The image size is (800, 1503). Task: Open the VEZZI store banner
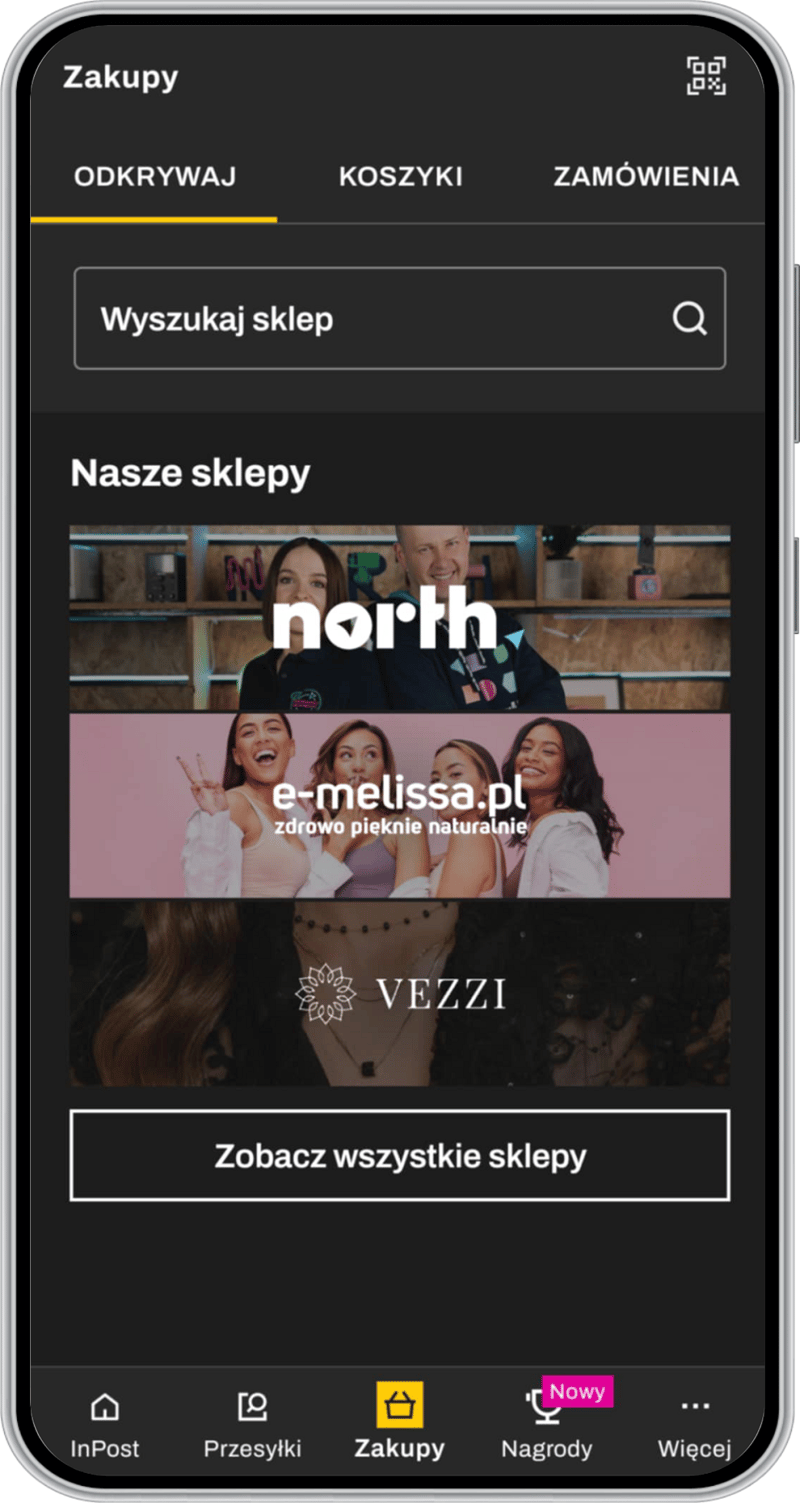[400, 994]
